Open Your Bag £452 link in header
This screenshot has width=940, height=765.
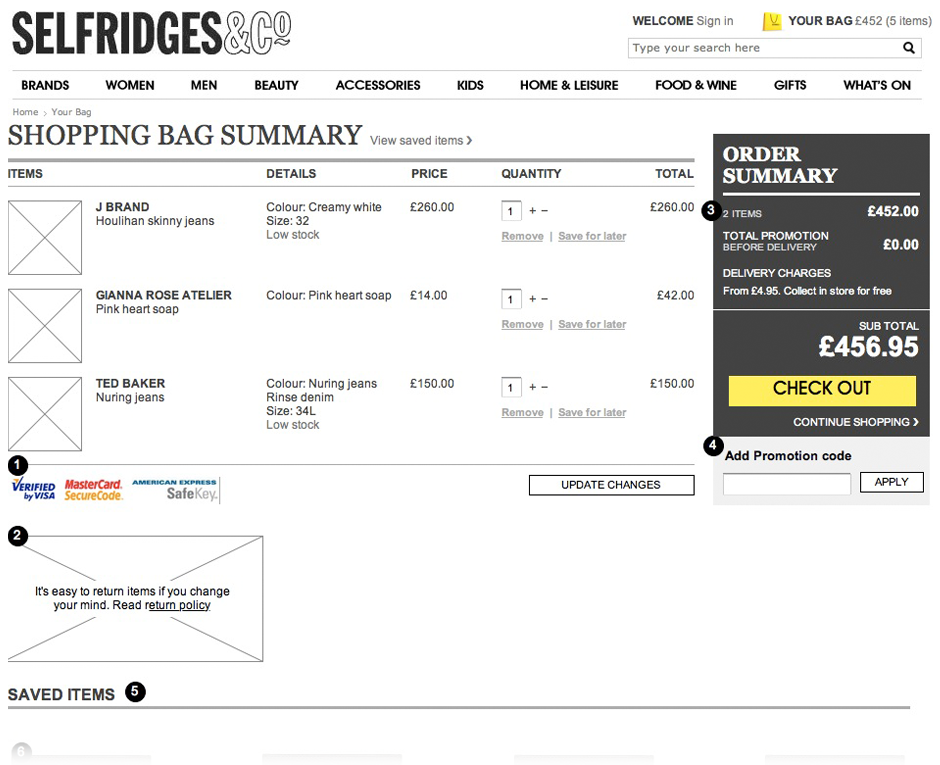(860, 21)
